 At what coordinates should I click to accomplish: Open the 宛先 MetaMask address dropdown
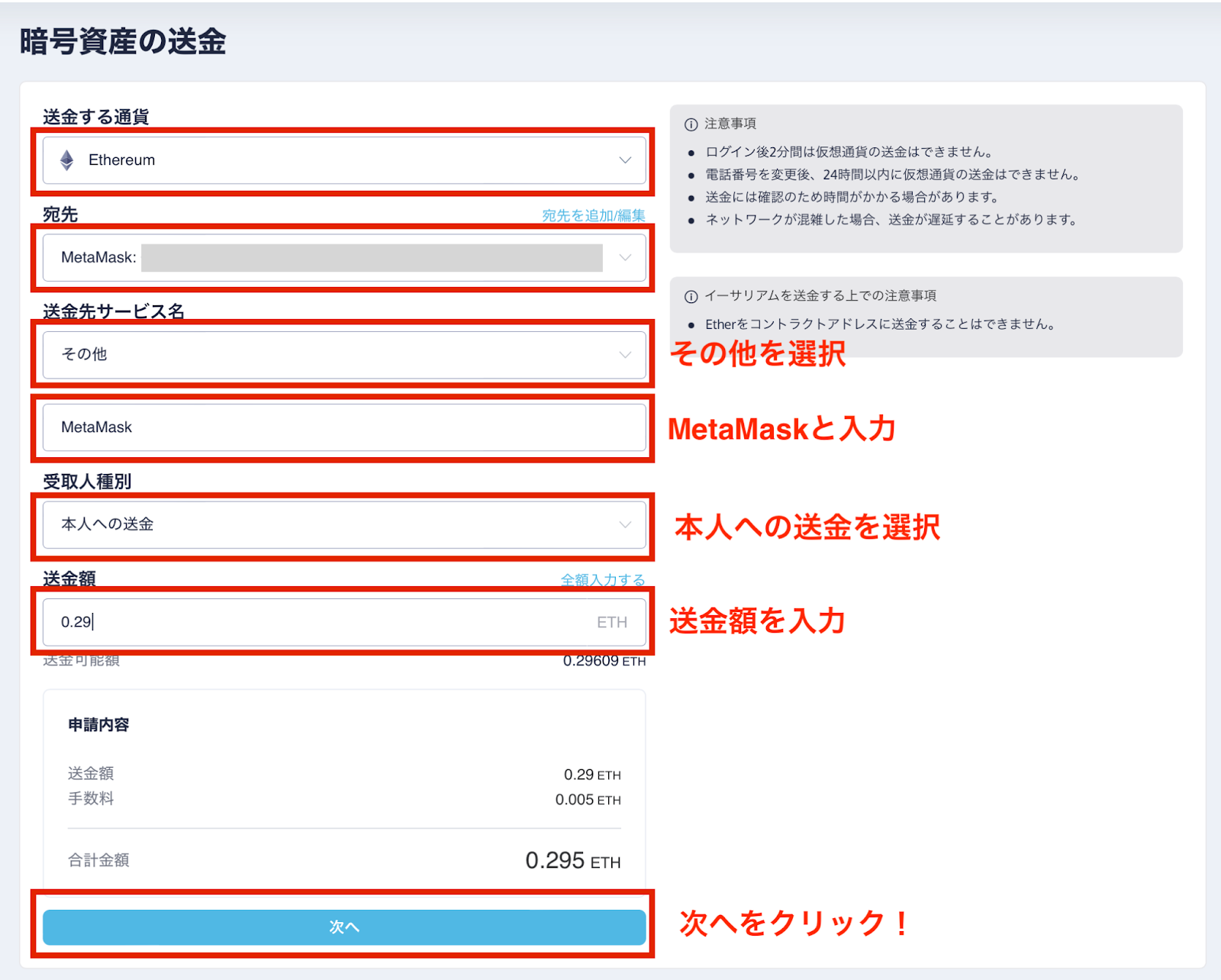(x=344, y=258)
